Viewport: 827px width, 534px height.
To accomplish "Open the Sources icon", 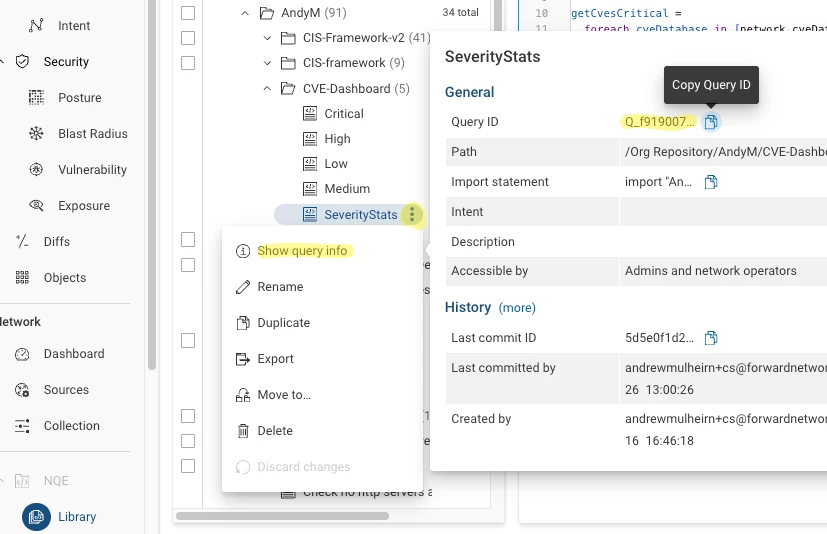I will point(22,390).
